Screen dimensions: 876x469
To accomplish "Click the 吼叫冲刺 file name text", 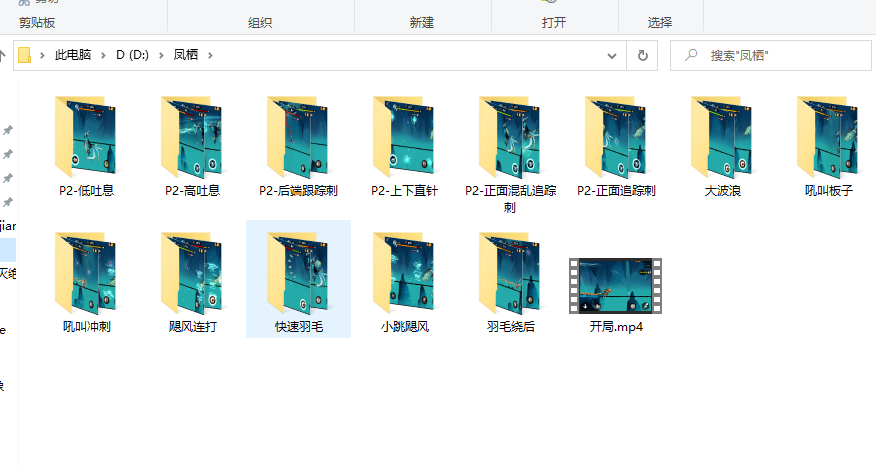I will [x=86, y=326].
